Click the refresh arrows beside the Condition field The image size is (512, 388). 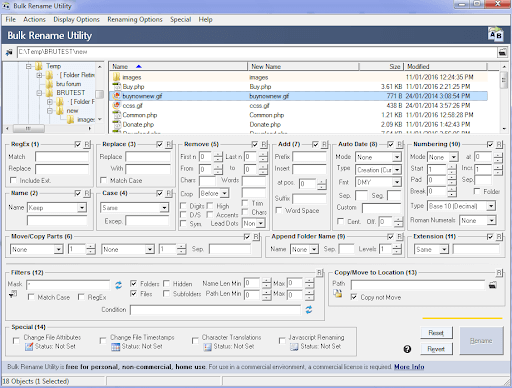309,310
